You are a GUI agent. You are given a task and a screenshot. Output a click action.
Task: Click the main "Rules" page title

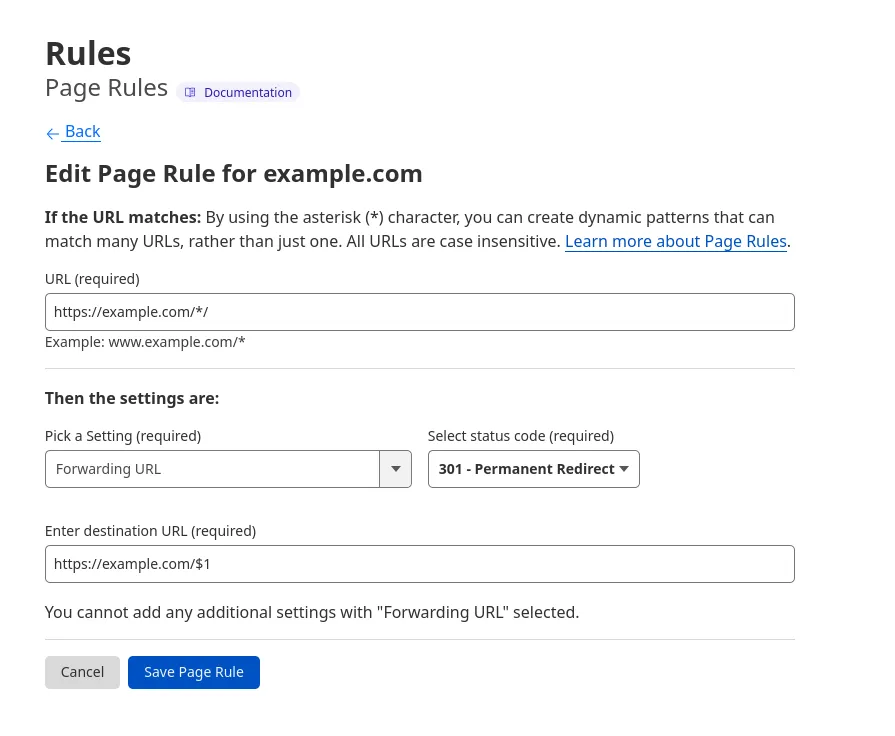(88, 53)
